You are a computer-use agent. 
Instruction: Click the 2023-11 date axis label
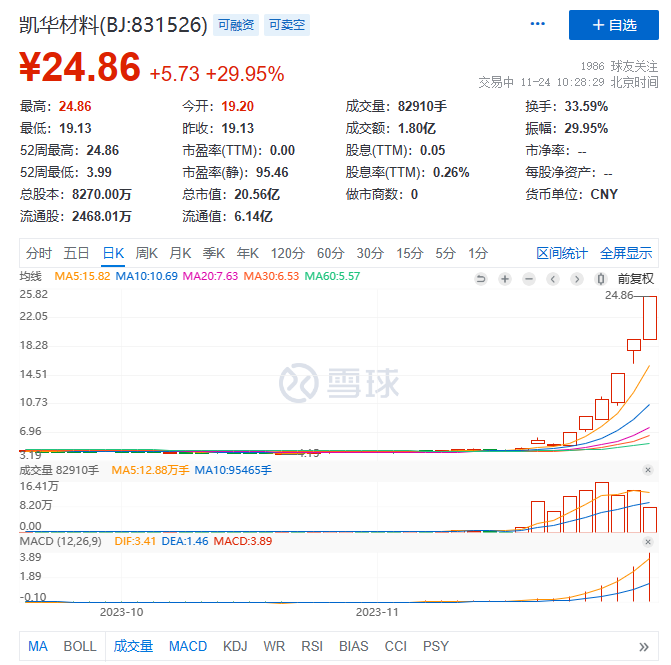pos(377,612)
